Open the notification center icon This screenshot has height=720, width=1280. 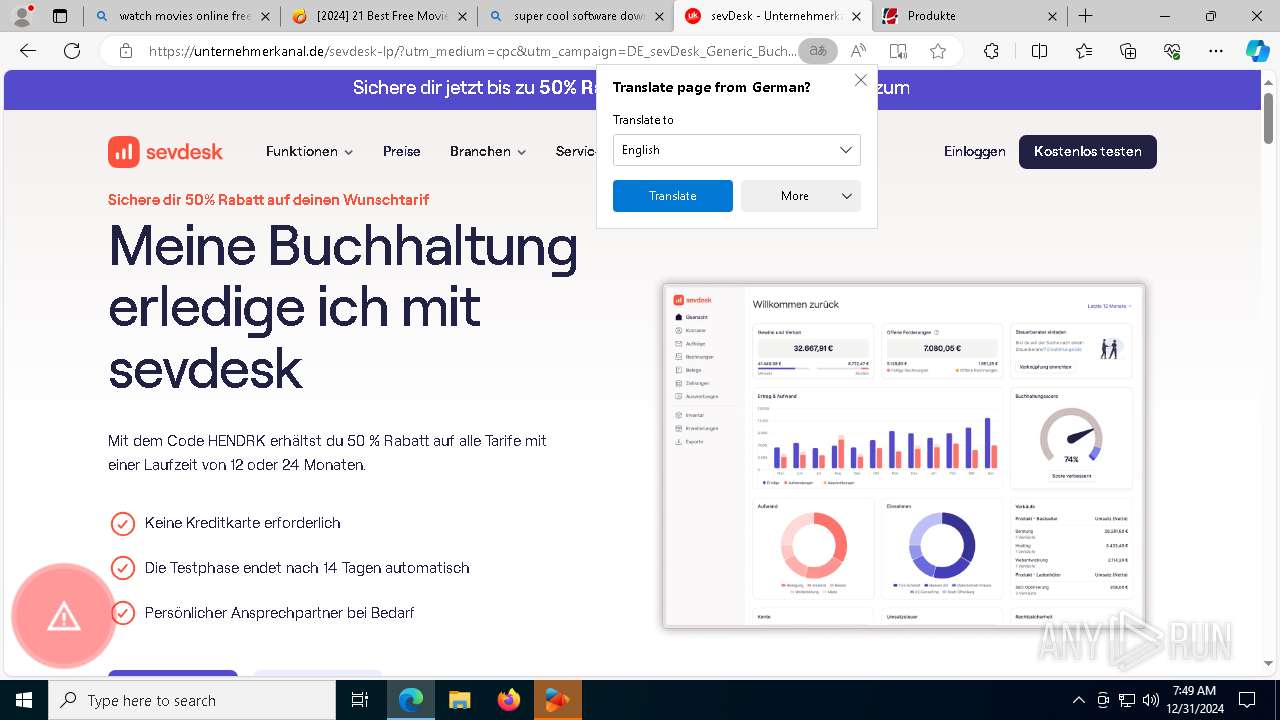[1247, 700]
